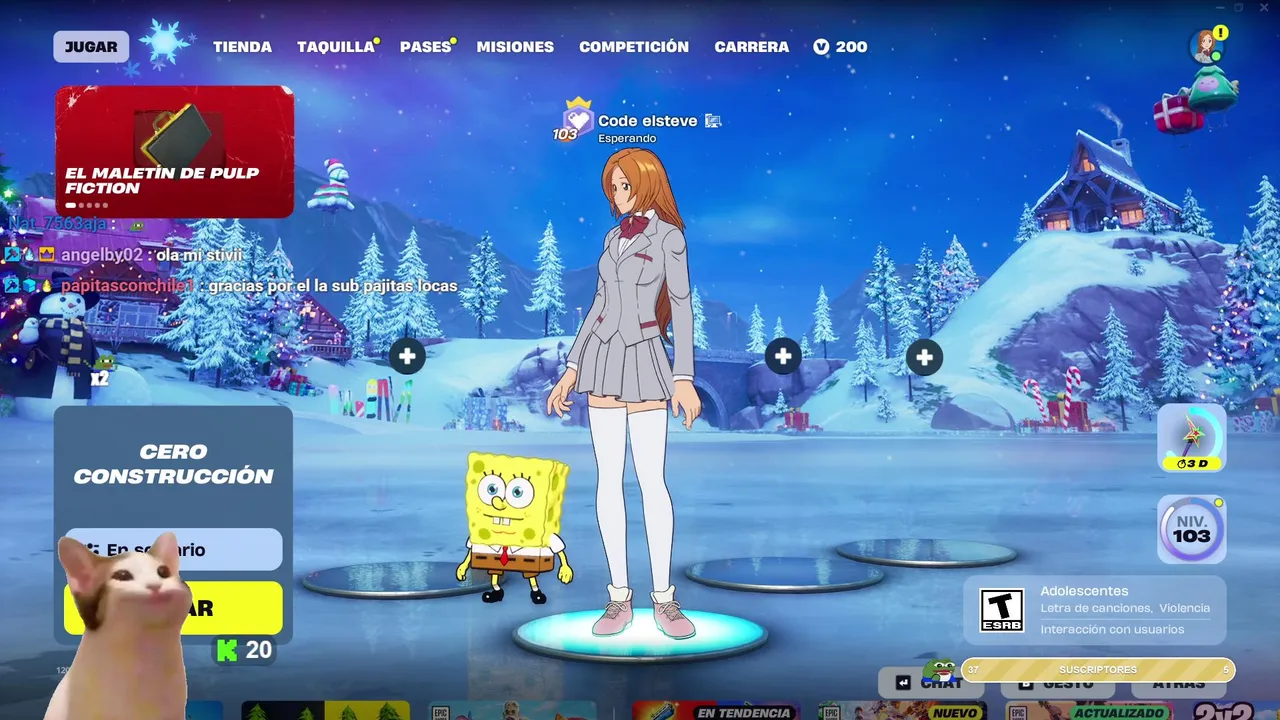Open the CHAT button
The image size is (1280, 720).
tap(930, 683)
